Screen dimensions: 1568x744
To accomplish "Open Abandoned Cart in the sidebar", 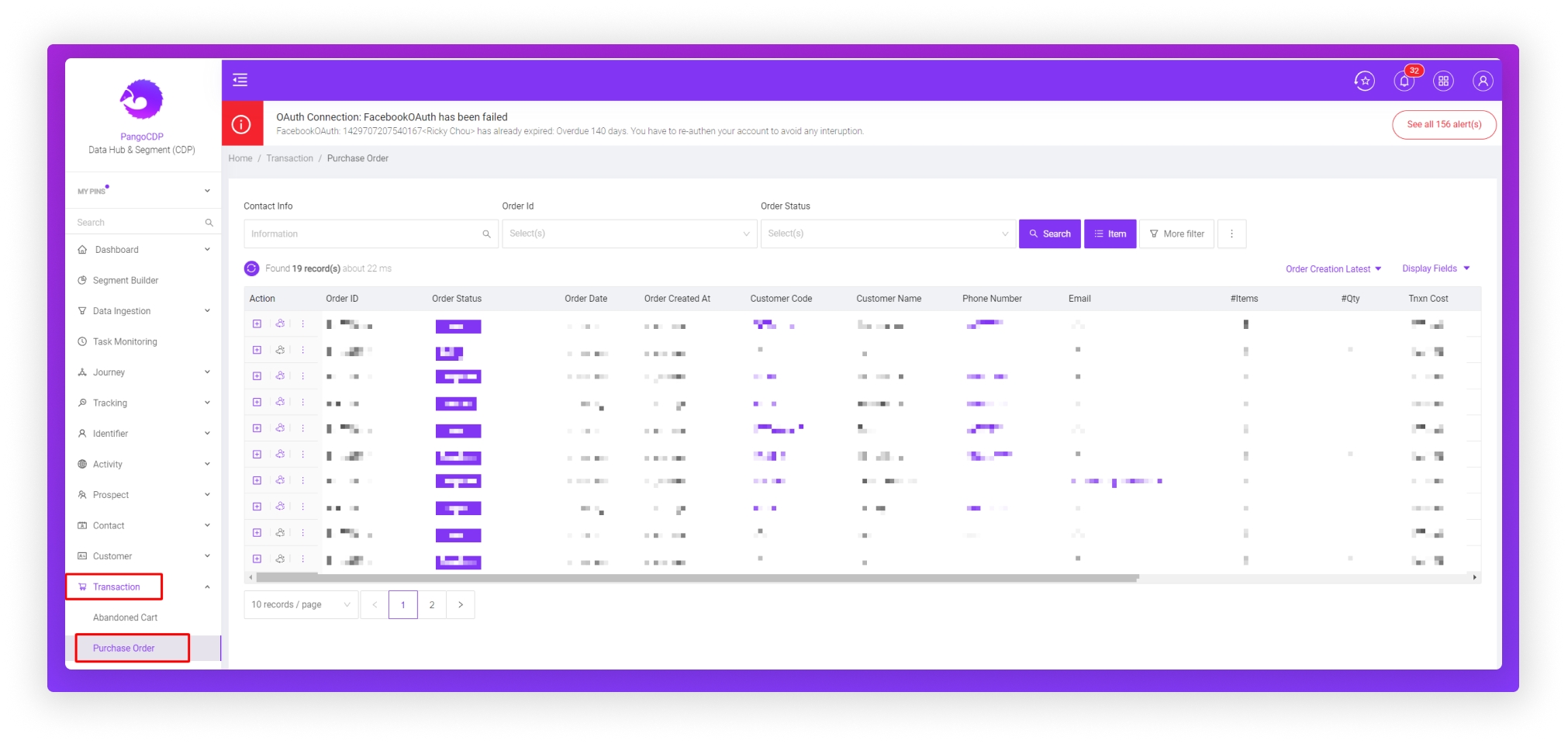I will point(125,618).
